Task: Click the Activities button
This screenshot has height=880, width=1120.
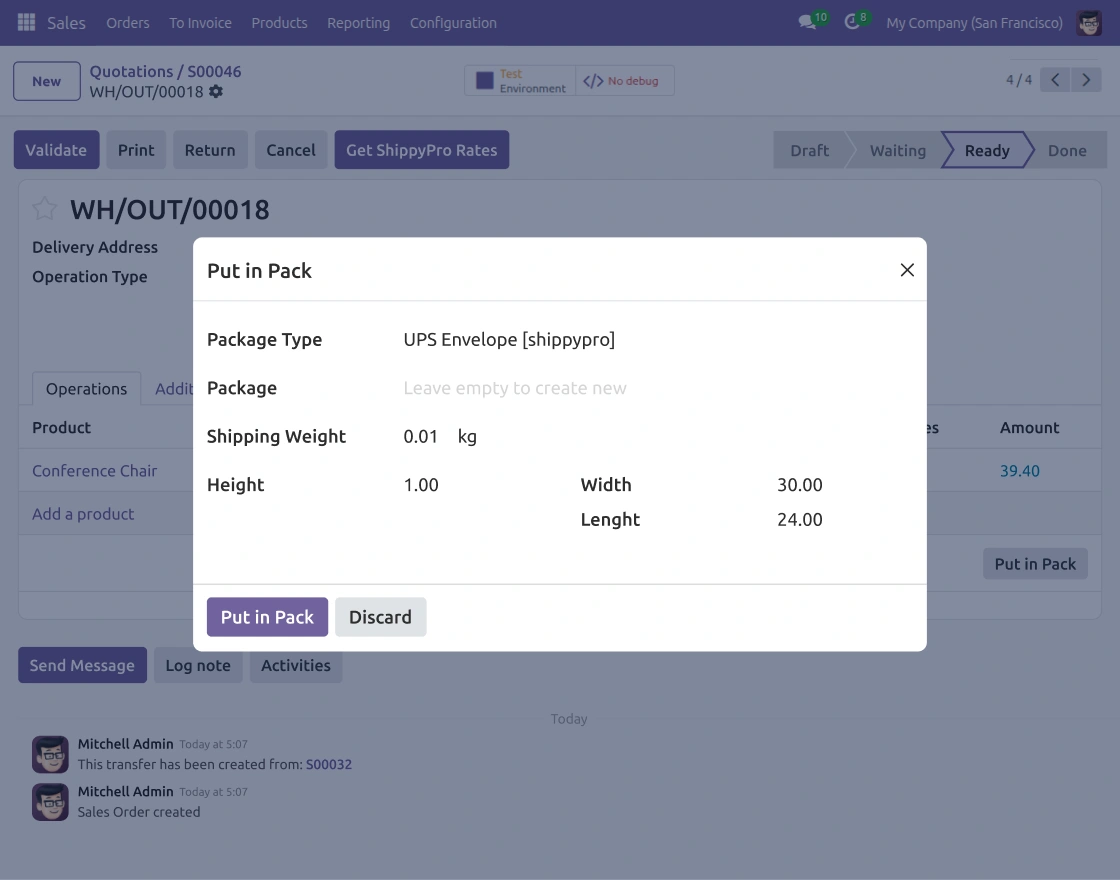Action: [x=296, y=665]
